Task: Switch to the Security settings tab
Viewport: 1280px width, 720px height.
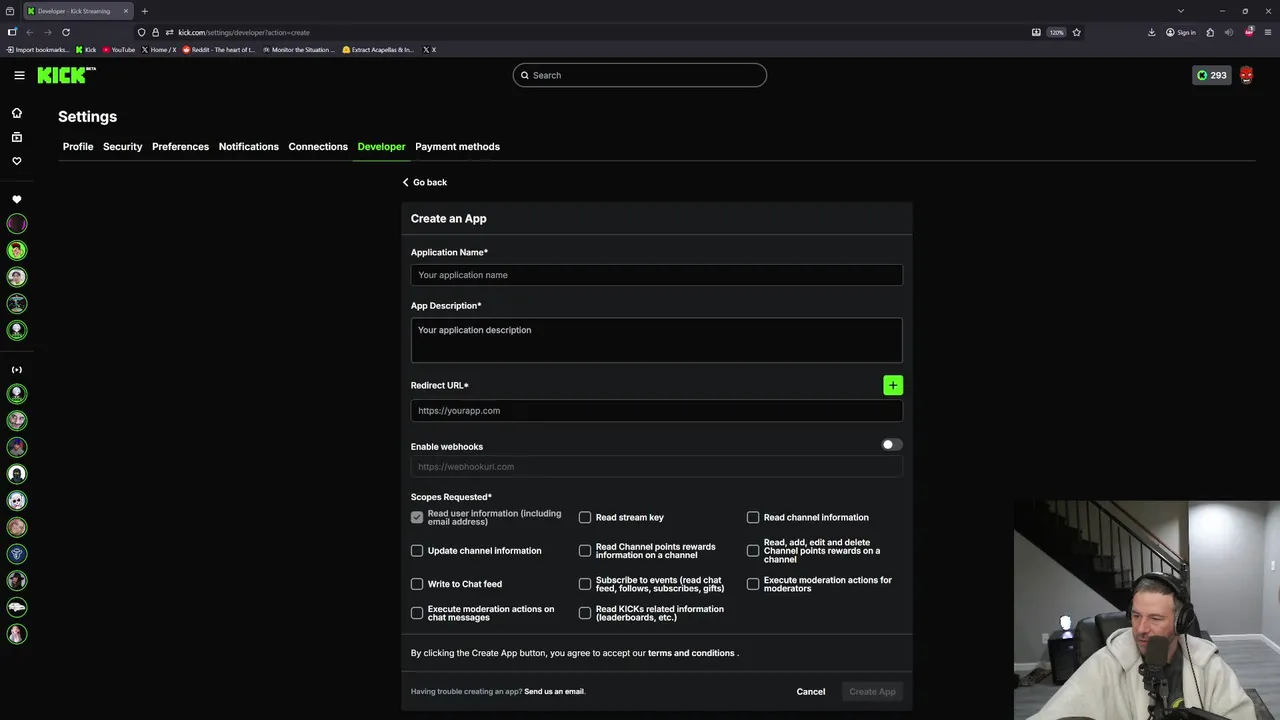Action: tap(122, 147)
